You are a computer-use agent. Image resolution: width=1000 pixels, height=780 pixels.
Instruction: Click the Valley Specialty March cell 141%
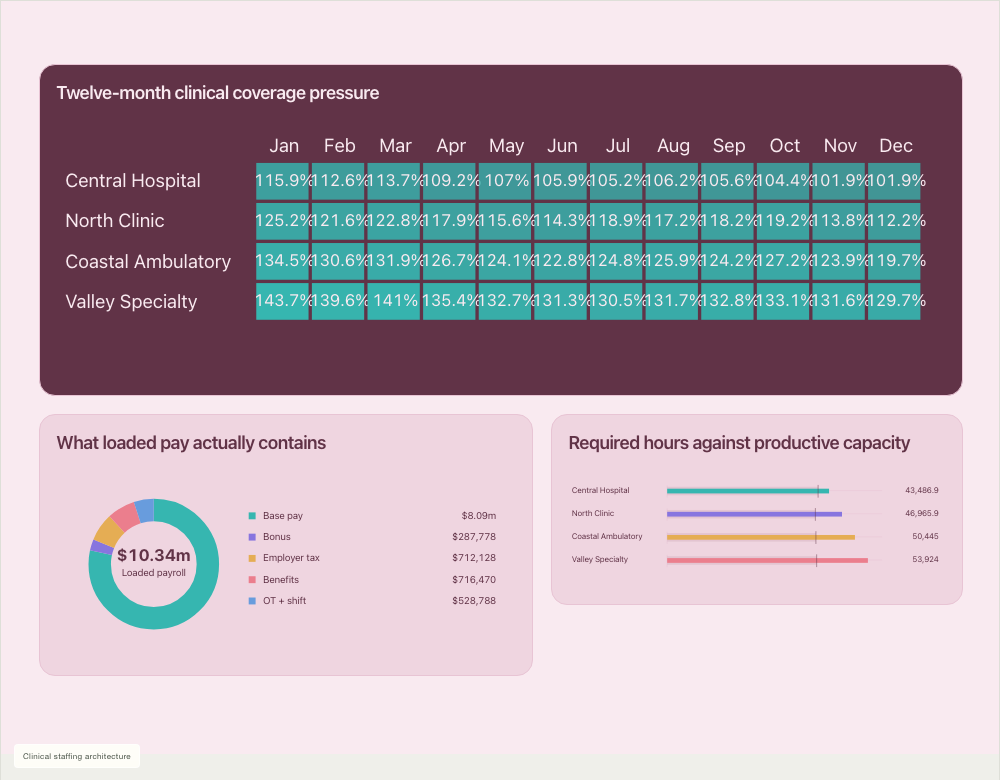tap(393, 301)
